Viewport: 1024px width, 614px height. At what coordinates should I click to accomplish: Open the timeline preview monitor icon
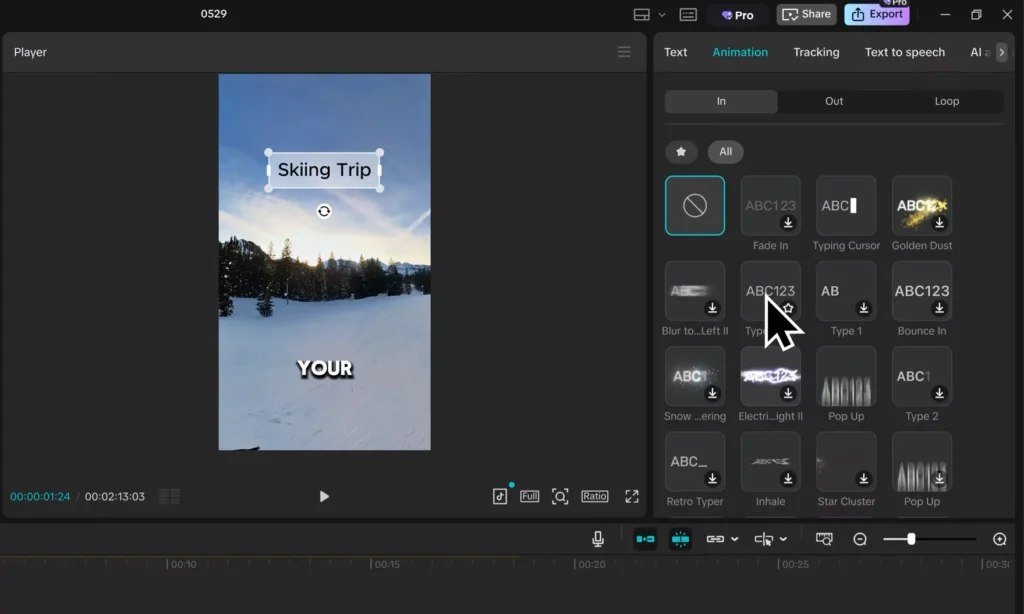(824, 539)
